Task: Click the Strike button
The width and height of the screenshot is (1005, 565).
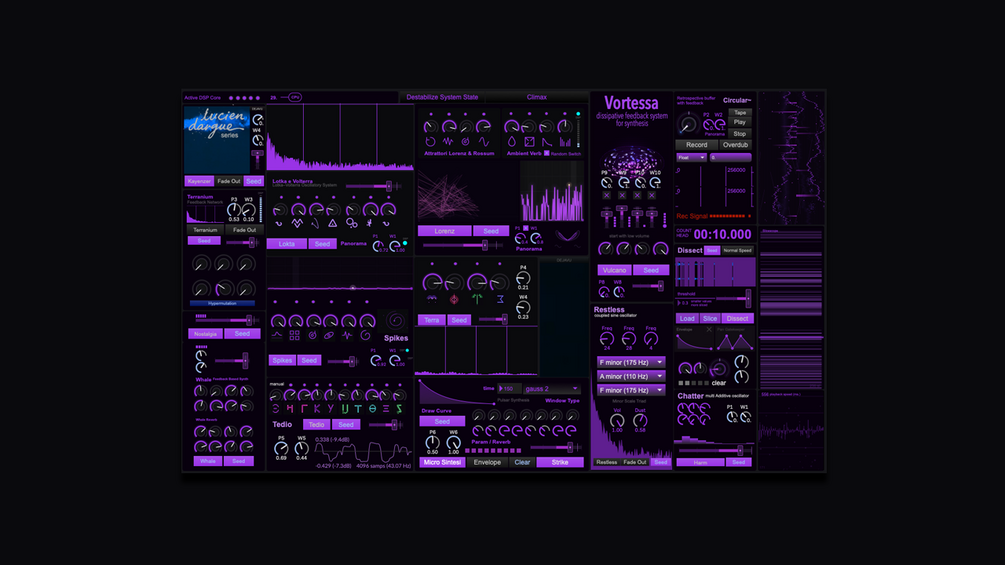Action: tap(560, 463)
